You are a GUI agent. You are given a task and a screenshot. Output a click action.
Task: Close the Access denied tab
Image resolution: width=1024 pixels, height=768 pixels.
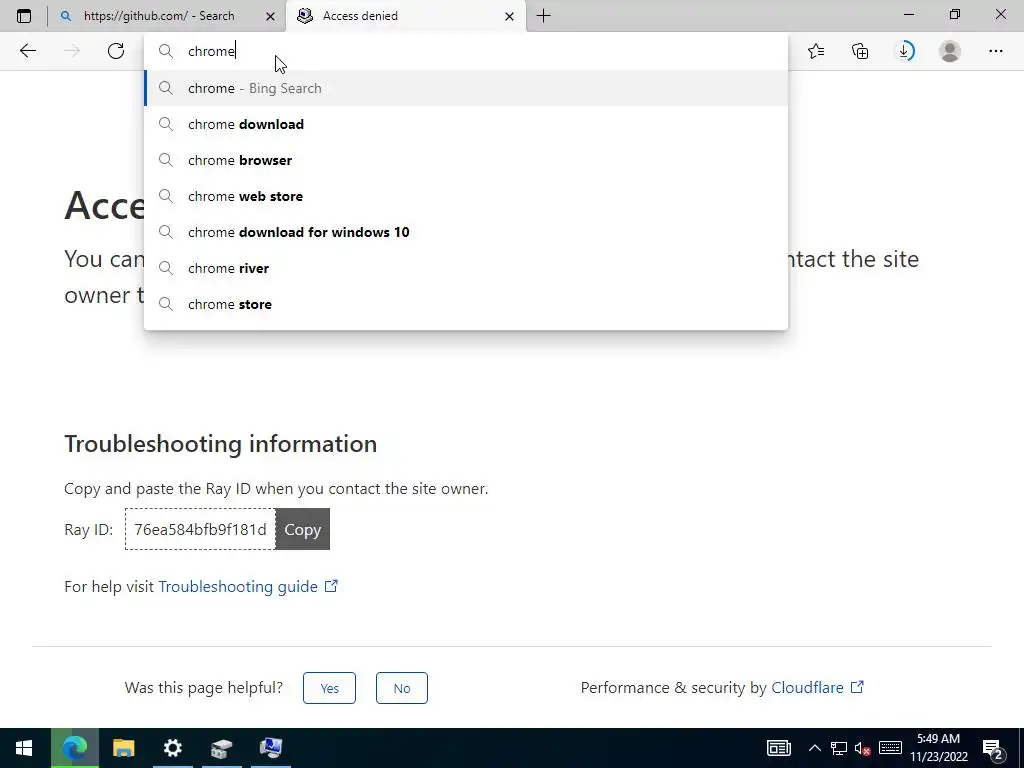(x=509, y=16)
